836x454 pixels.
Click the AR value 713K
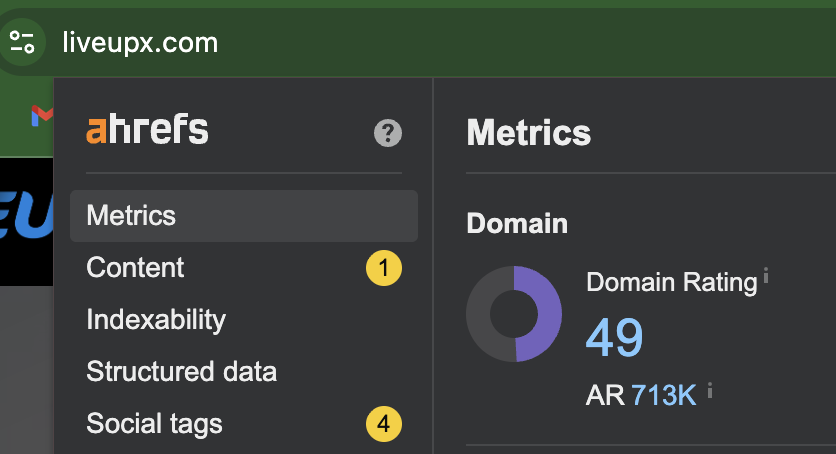coord(664,395)
